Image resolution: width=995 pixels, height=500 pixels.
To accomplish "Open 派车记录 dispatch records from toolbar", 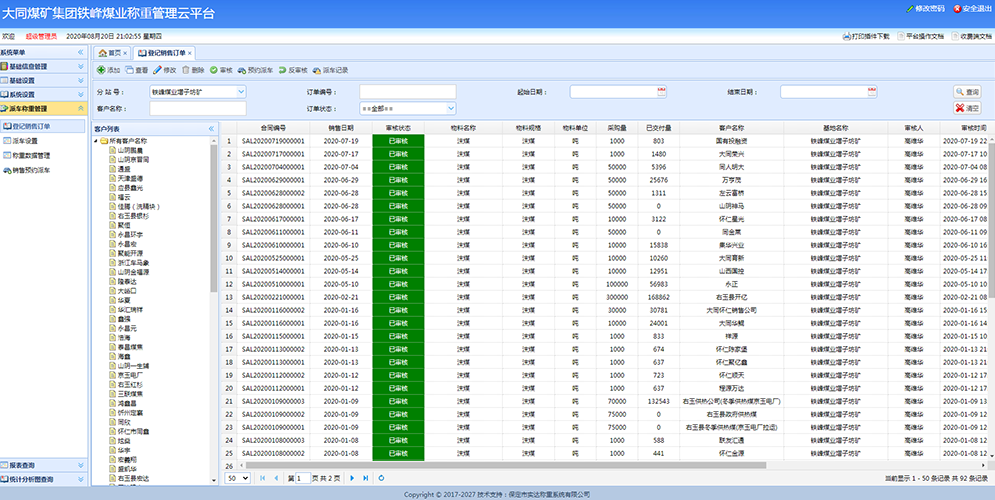I will 318,70.
